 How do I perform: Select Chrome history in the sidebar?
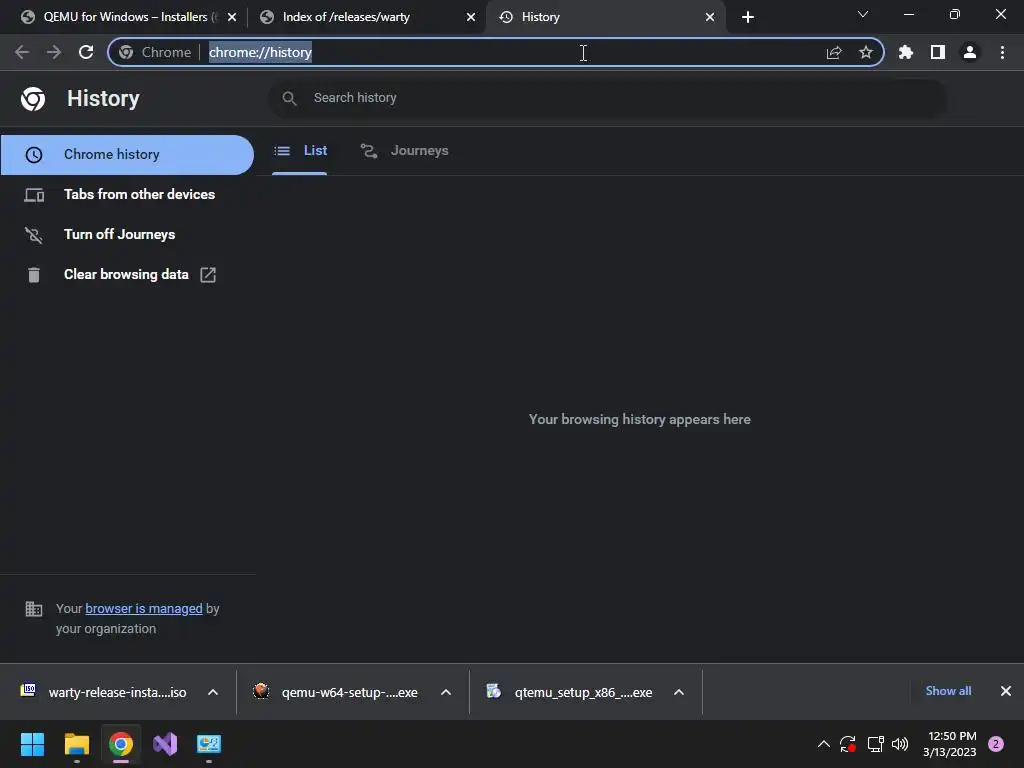[127, 155]
